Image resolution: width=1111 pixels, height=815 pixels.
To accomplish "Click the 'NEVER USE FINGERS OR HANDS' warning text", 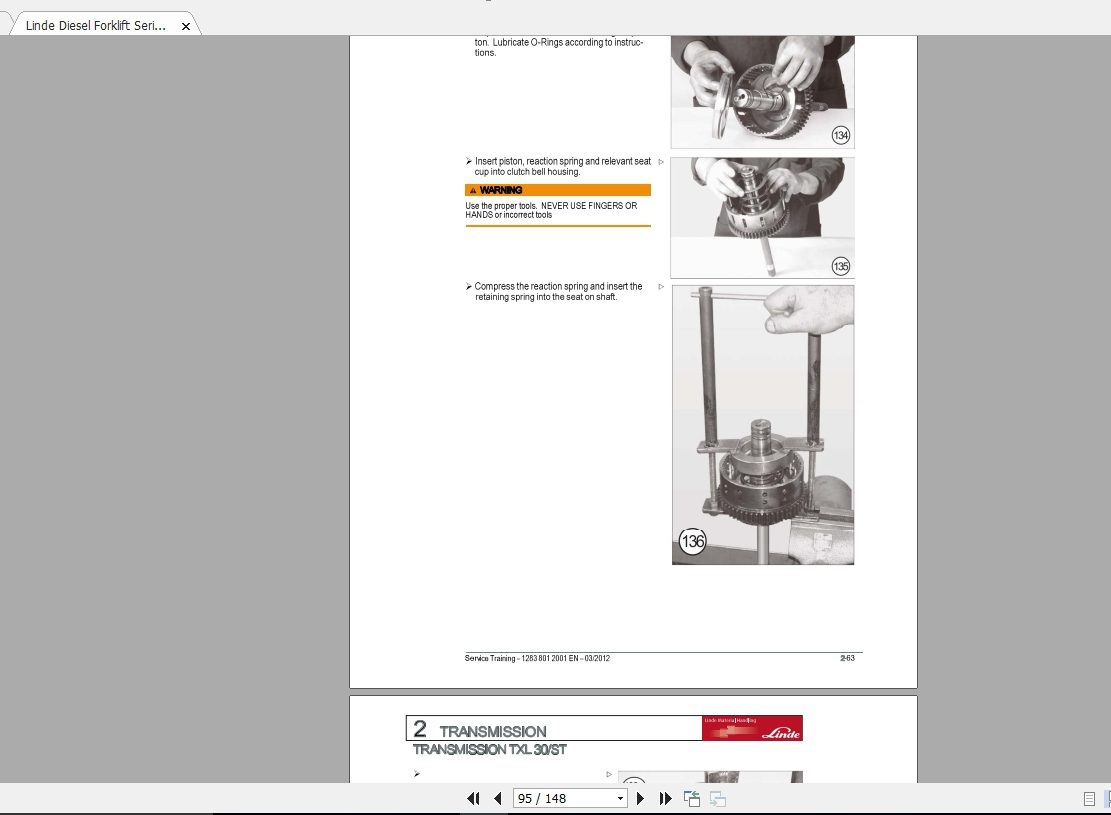I will [551, 210].
